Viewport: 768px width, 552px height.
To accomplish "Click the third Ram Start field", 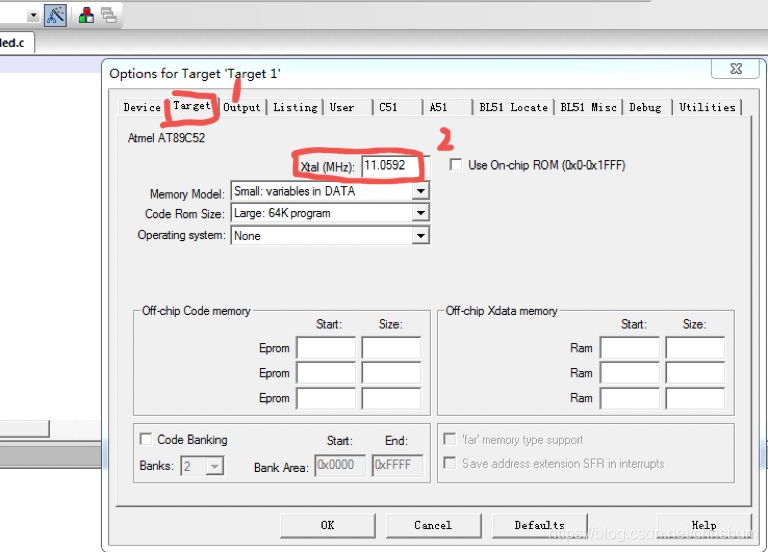I will 630,398.
